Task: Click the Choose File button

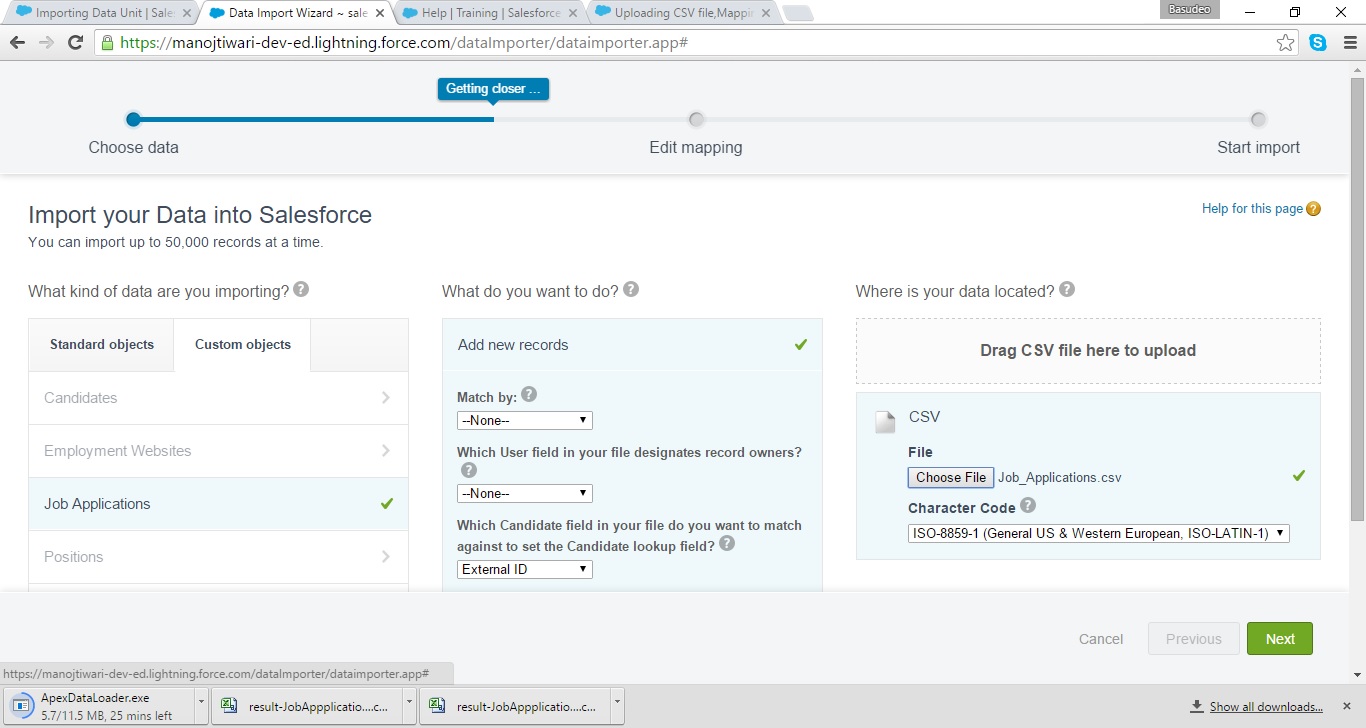Action: tap(951, 478)
